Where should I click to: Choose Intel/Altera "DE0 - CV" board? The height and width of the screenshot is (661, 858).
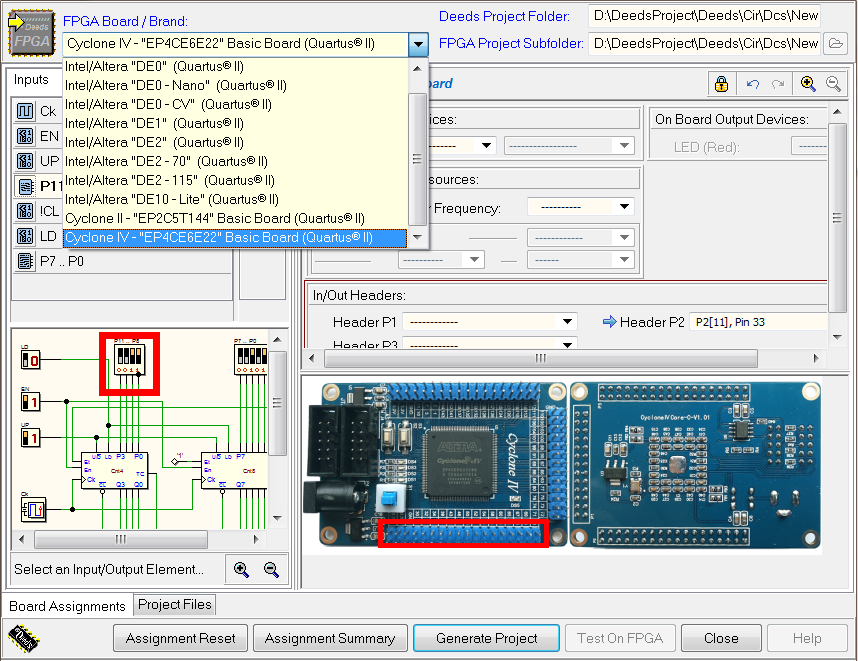pyautogui.click(x=235, y=105)
